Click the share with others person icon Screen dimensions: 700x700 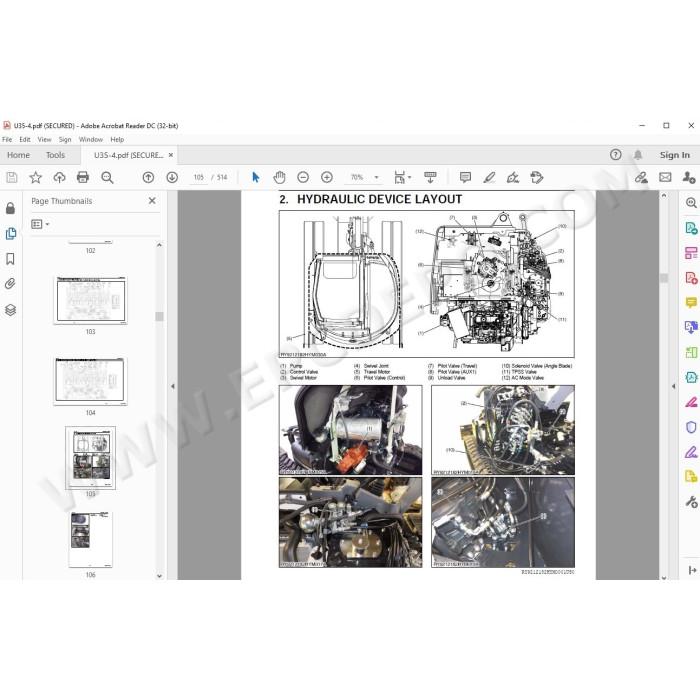(689, 178)
